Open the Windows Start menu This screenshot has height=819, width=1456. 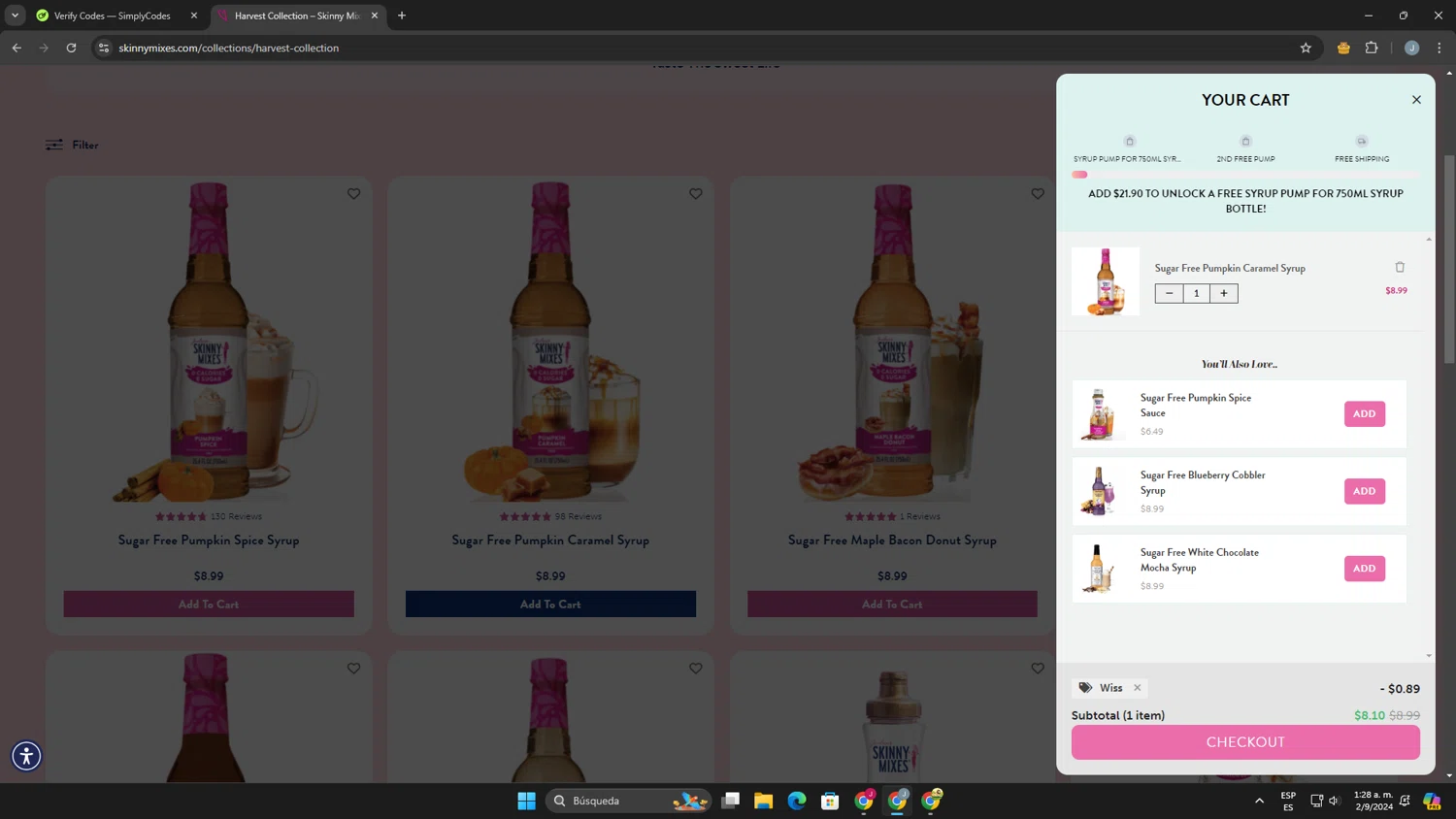click(x=526, y=801)
